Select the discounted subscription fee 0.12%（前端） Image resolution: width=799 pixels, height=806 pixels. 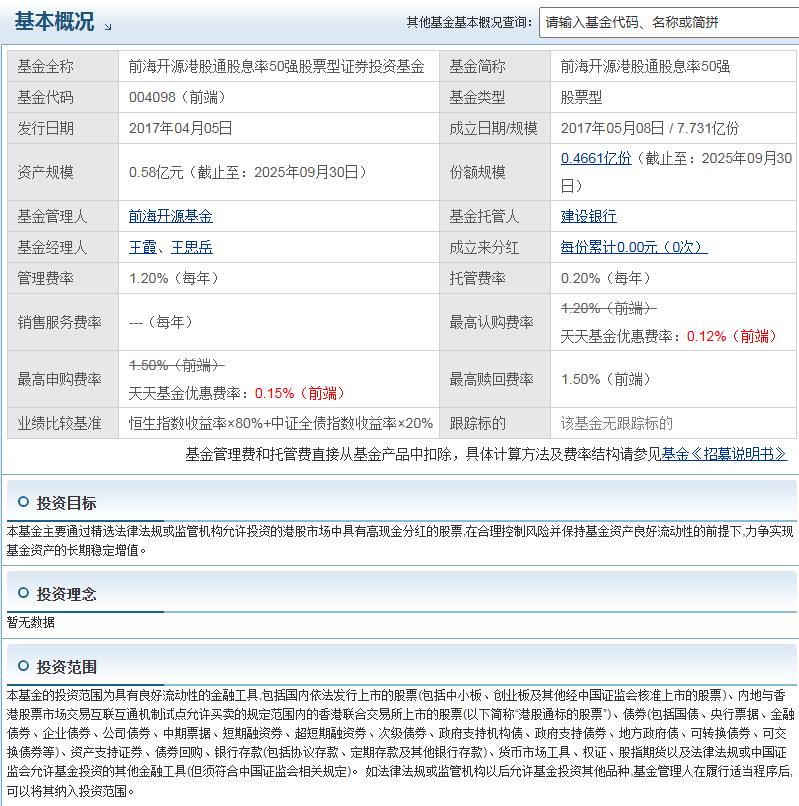click(732, 337)
